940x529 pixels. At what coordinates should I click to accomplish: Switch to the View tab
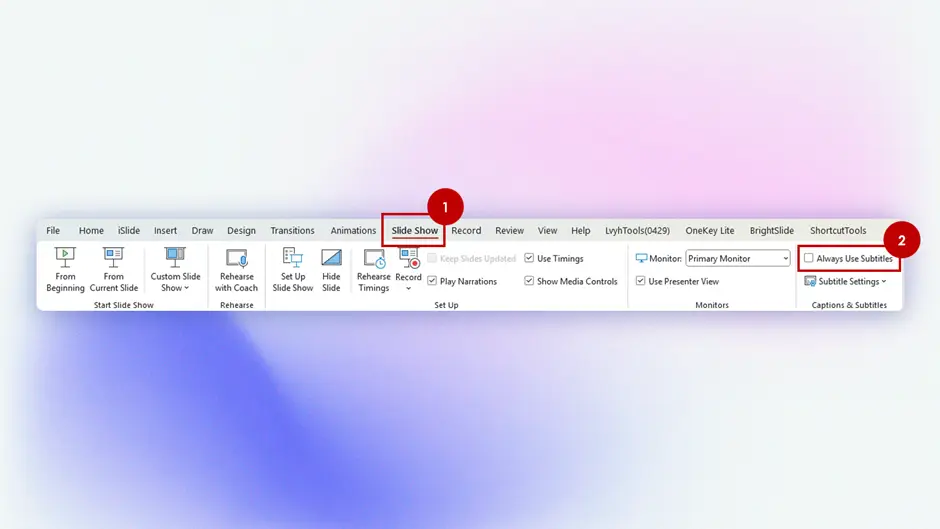547,230
